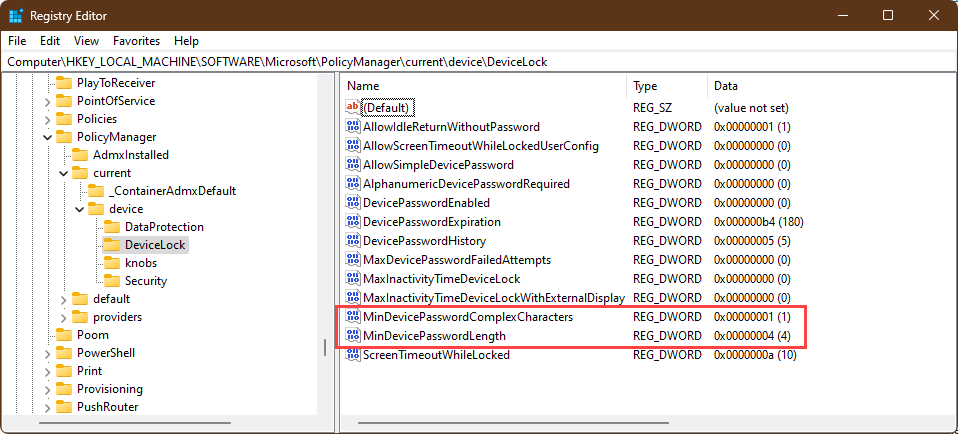Expand the PointOfService key
Viewport: 958px width, 434px height.
47,101
